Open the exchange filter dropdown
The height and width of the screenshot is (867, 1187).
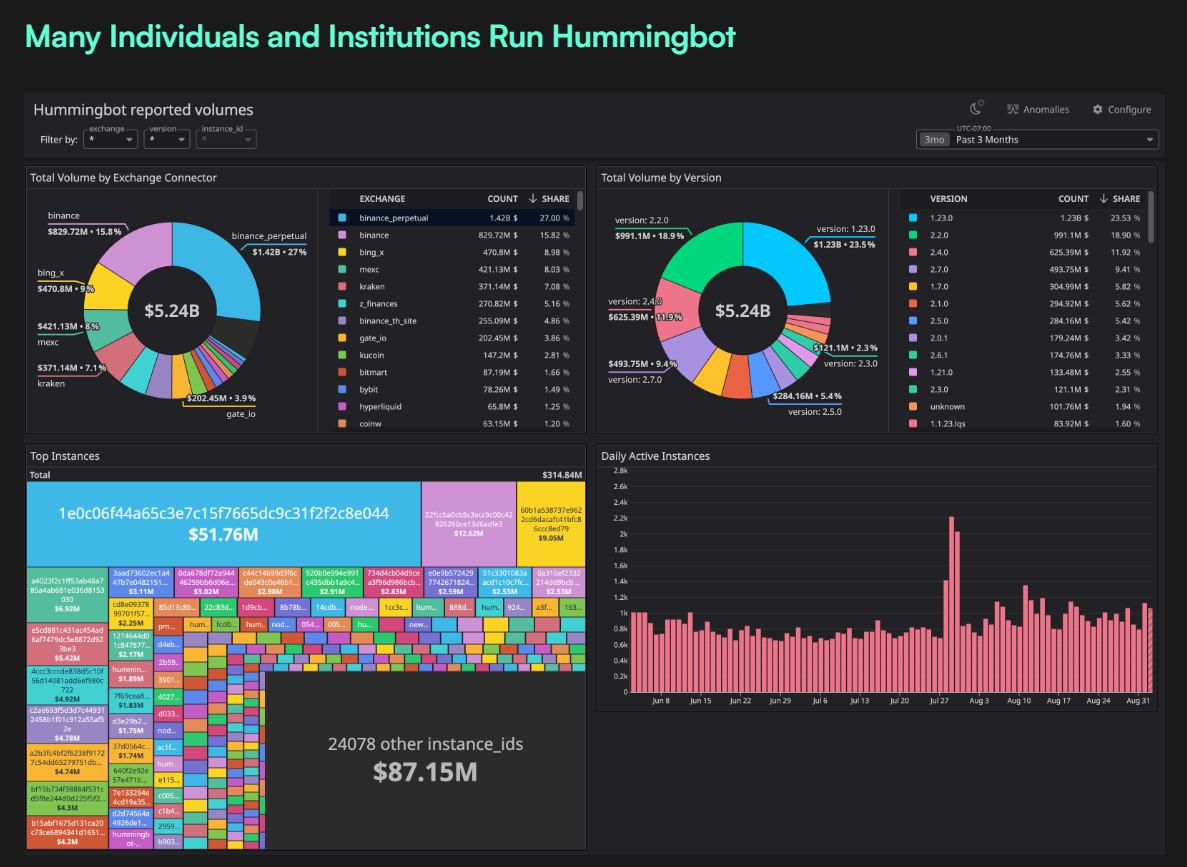click(111, 140)
